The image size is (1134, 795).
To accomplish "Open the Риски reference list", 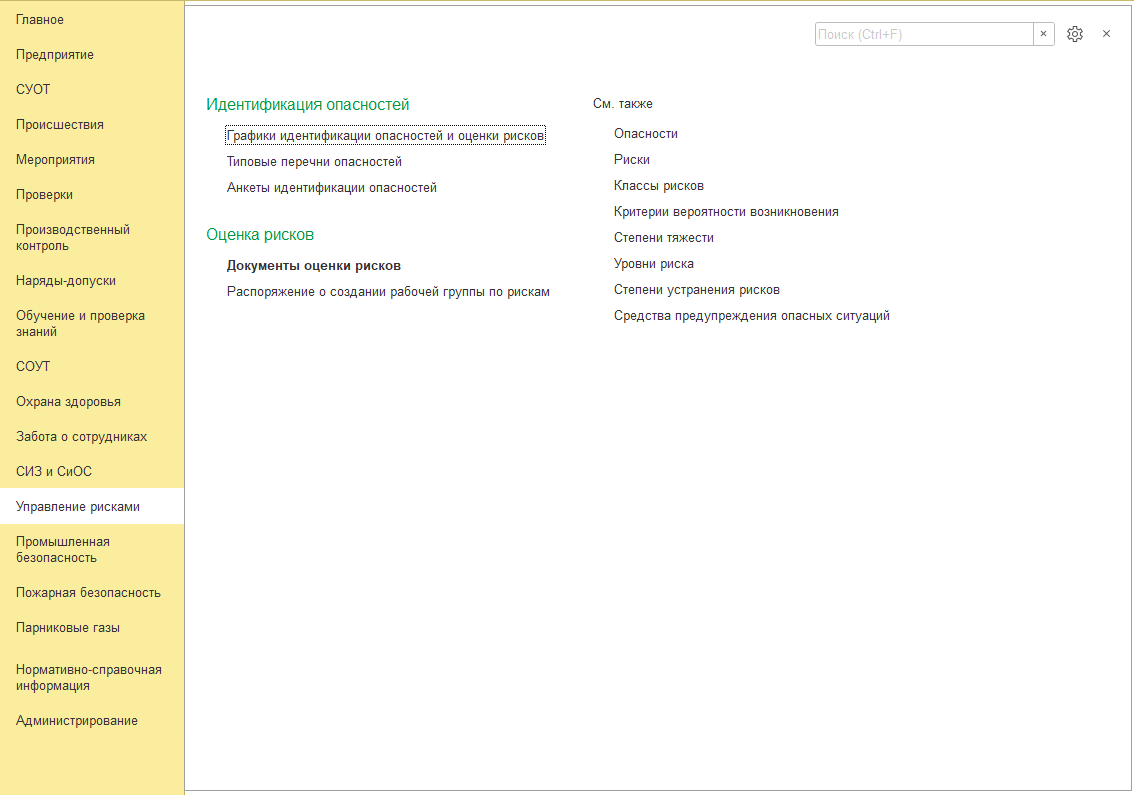I will 632,160.
